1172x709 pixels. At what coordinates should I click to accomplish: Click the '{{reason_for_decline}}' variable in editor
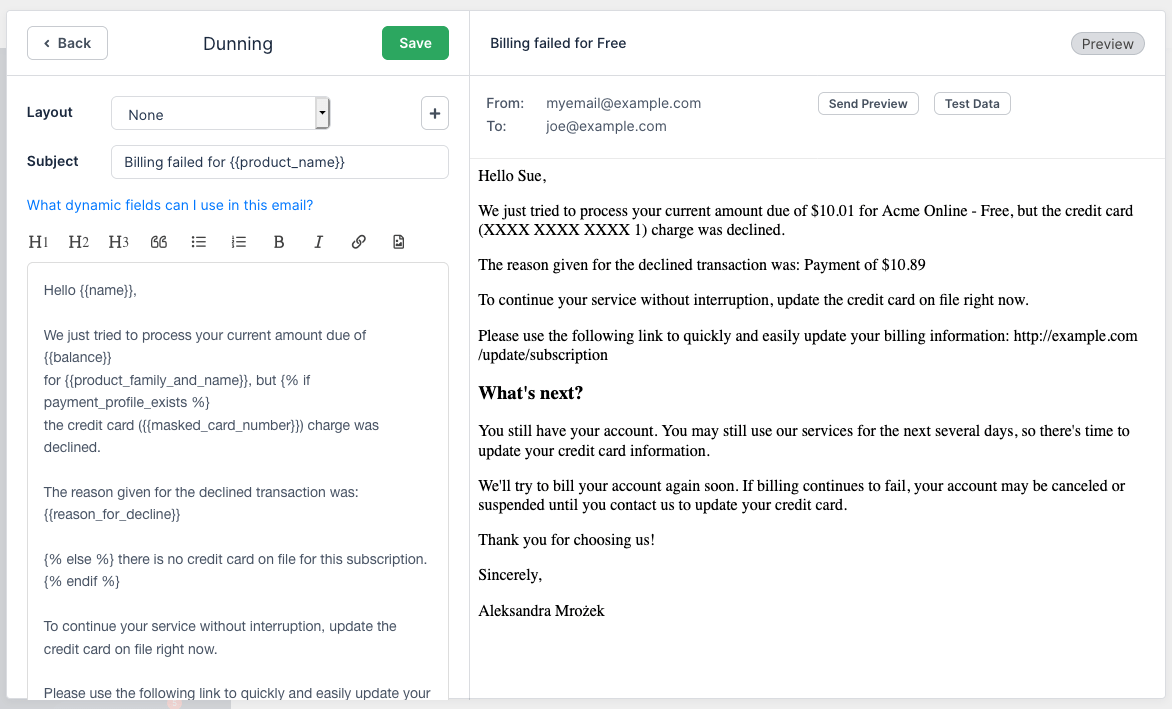[112, 515]
